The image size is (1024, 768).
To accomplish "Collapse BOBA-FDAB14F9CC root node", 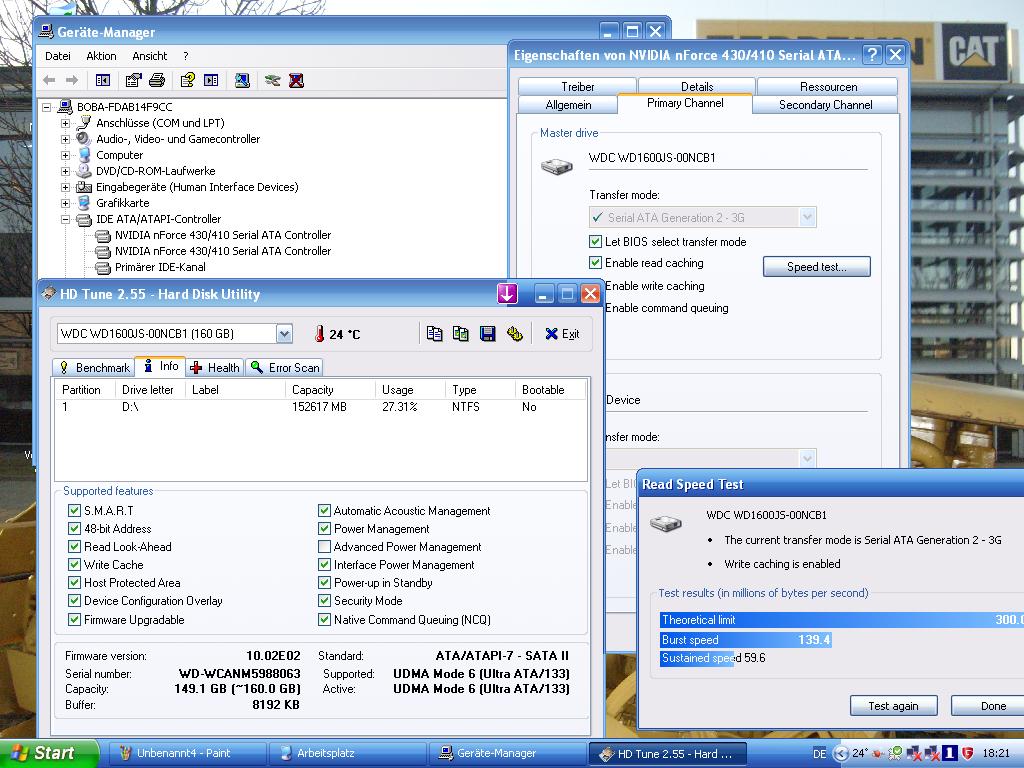I will coord(47,107).
